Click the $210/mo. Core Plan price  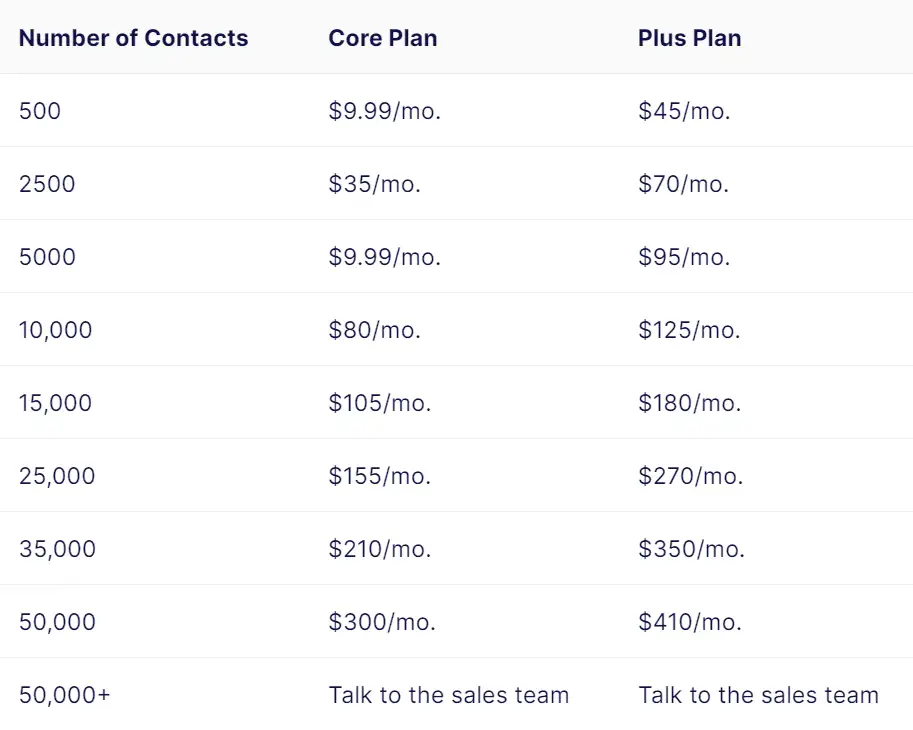click(x=380, y=549)
